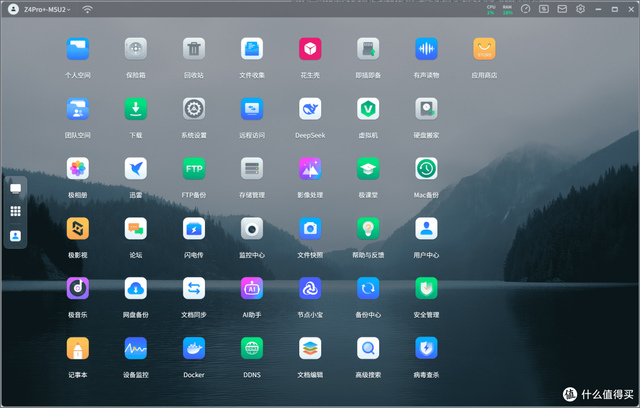This screenshot has height=408, width=640.
Task: Click the user avatar in title bar
Action: [x=13, y=9]
